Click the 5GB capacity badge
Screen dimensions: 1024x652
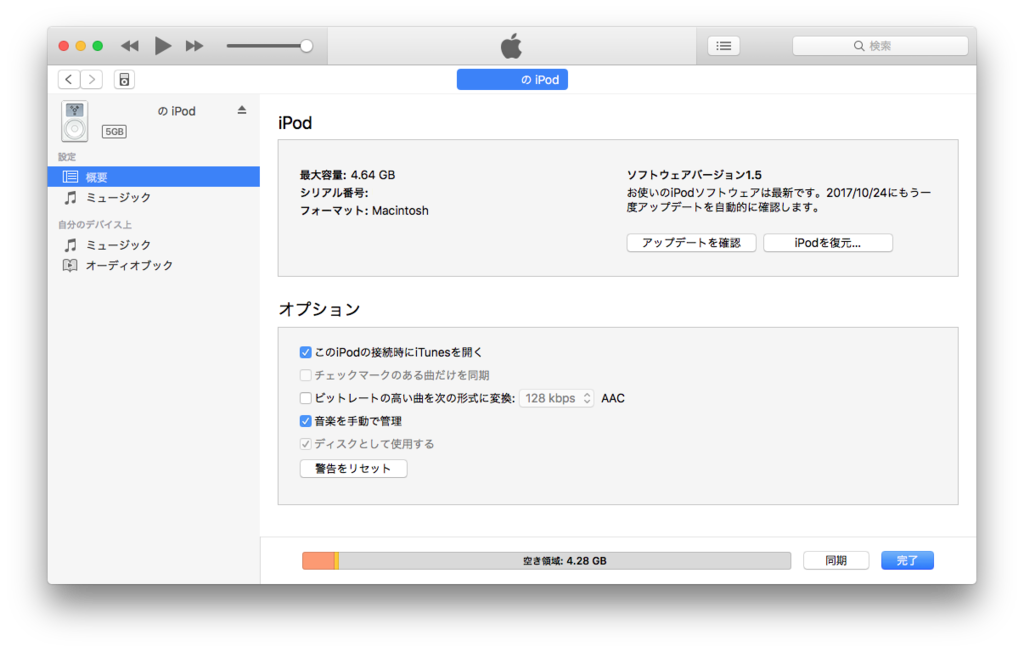pos(114,132)
